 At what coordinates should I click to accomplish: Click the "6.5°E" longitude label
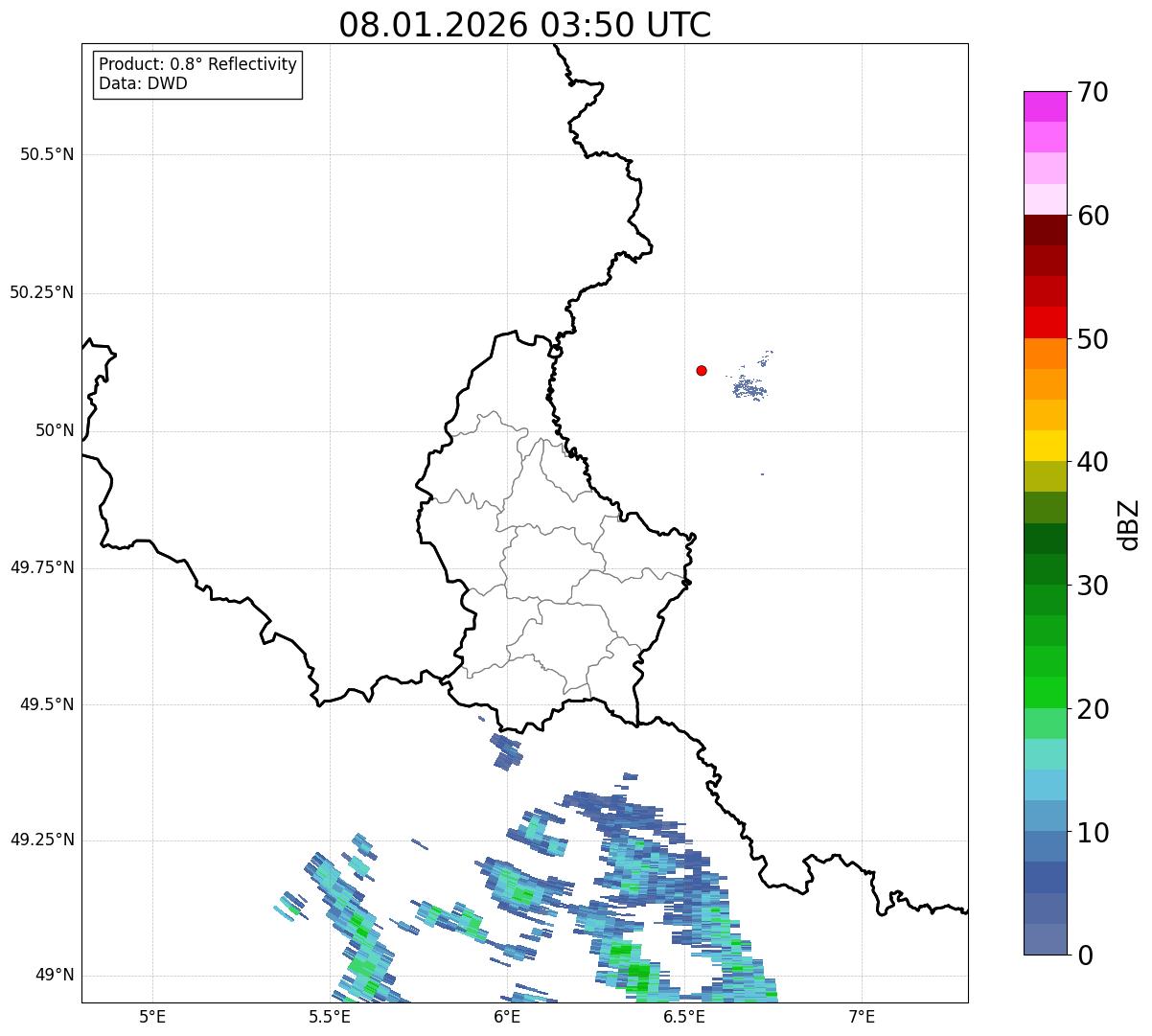coord(684,1017)
